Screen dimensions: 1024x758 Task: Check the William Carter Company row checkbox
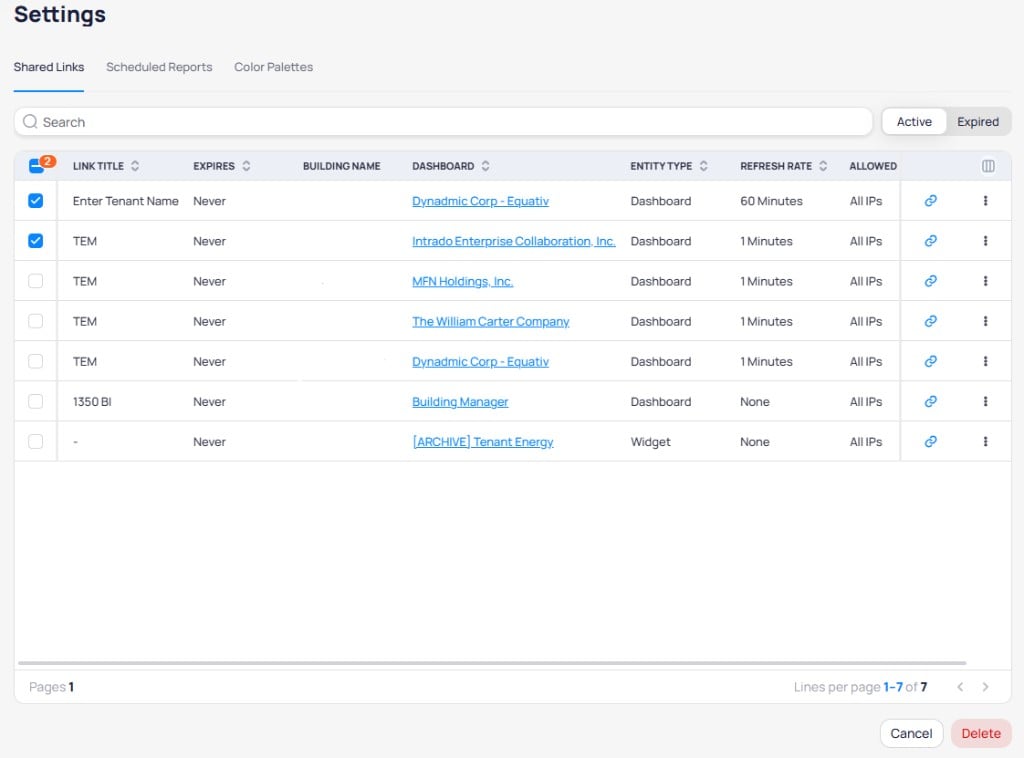[36, 321]
